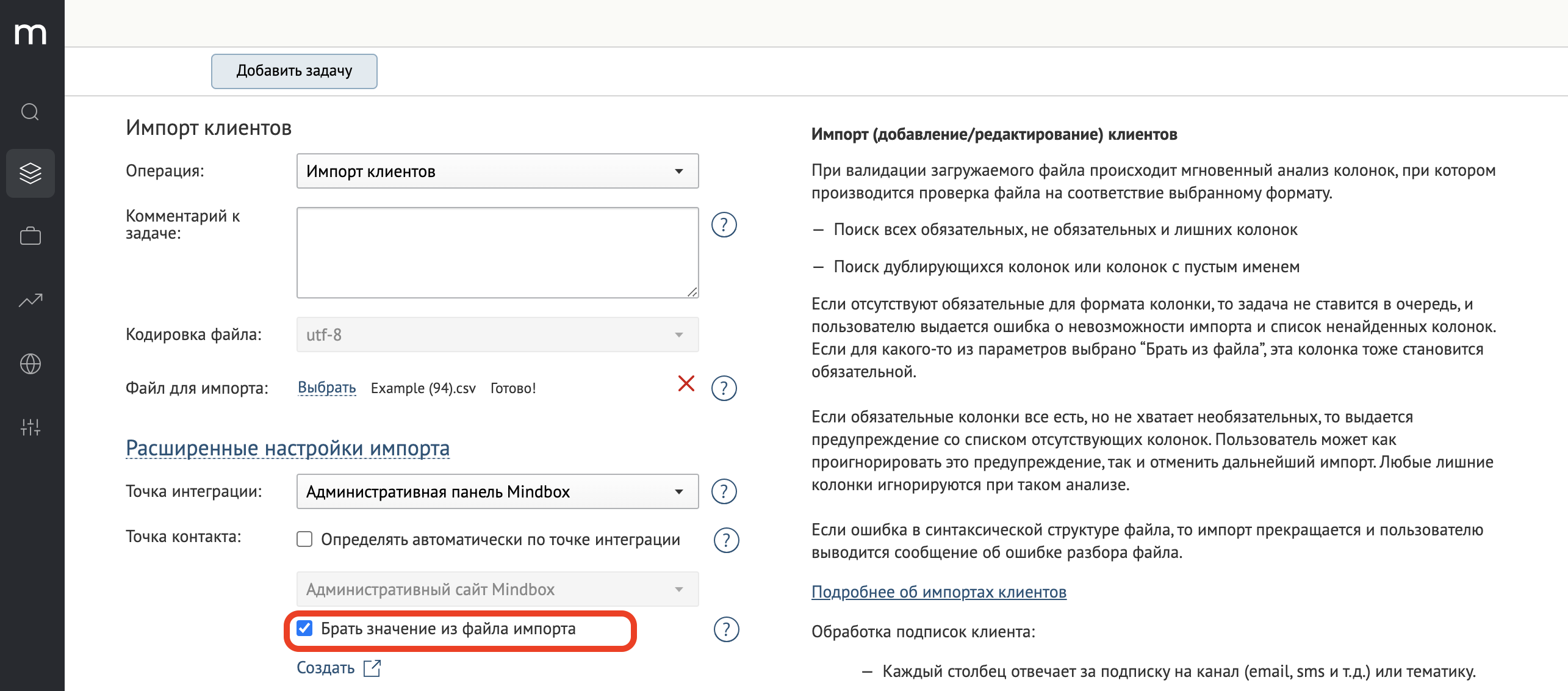Click the external link icon beside Создать
The image size is (1568, 691).
(x=372, y=668)
